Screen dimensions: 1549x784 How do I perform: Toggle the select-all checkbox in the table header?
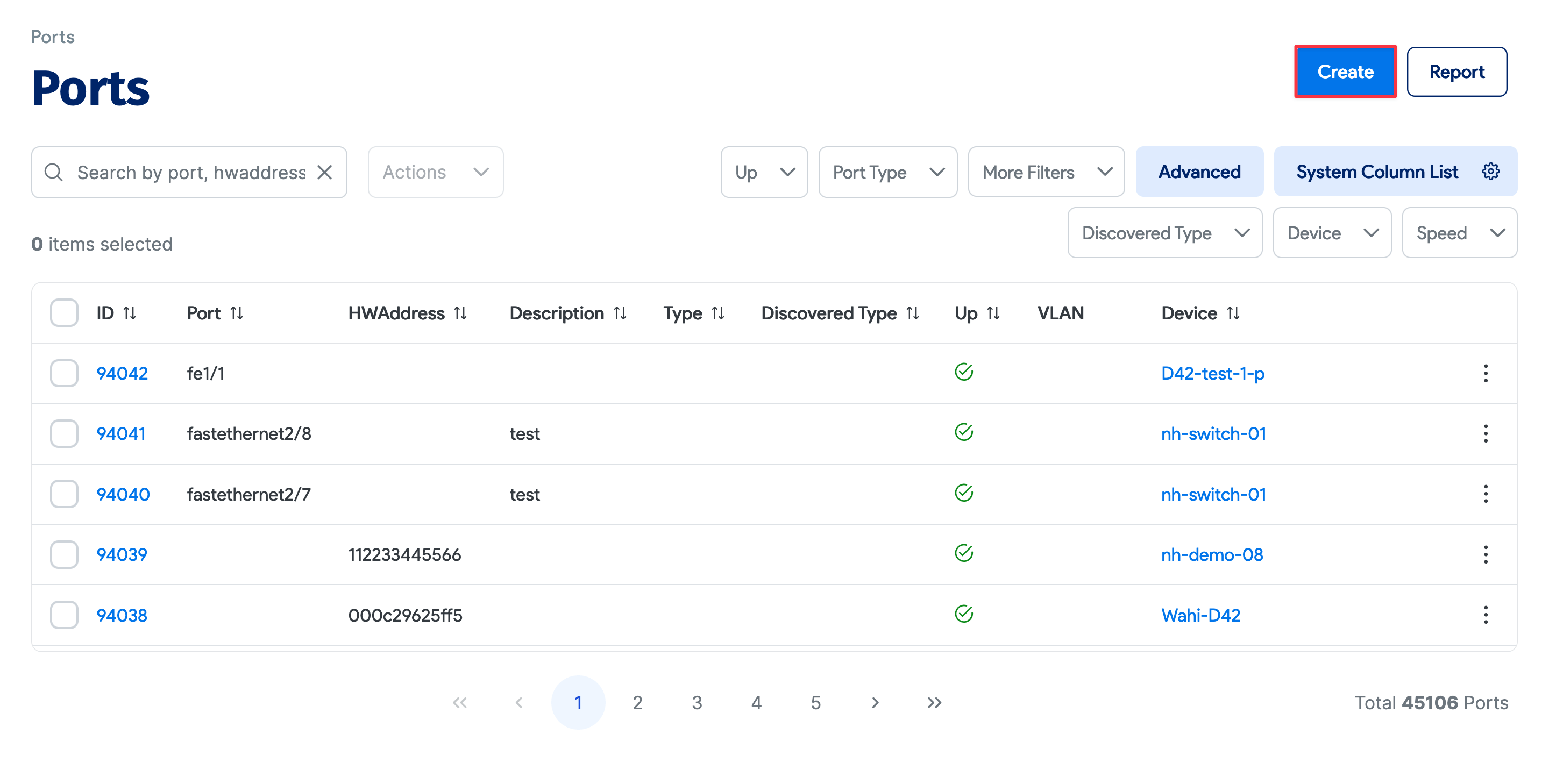pyautogui.click(x=65, y=313)
